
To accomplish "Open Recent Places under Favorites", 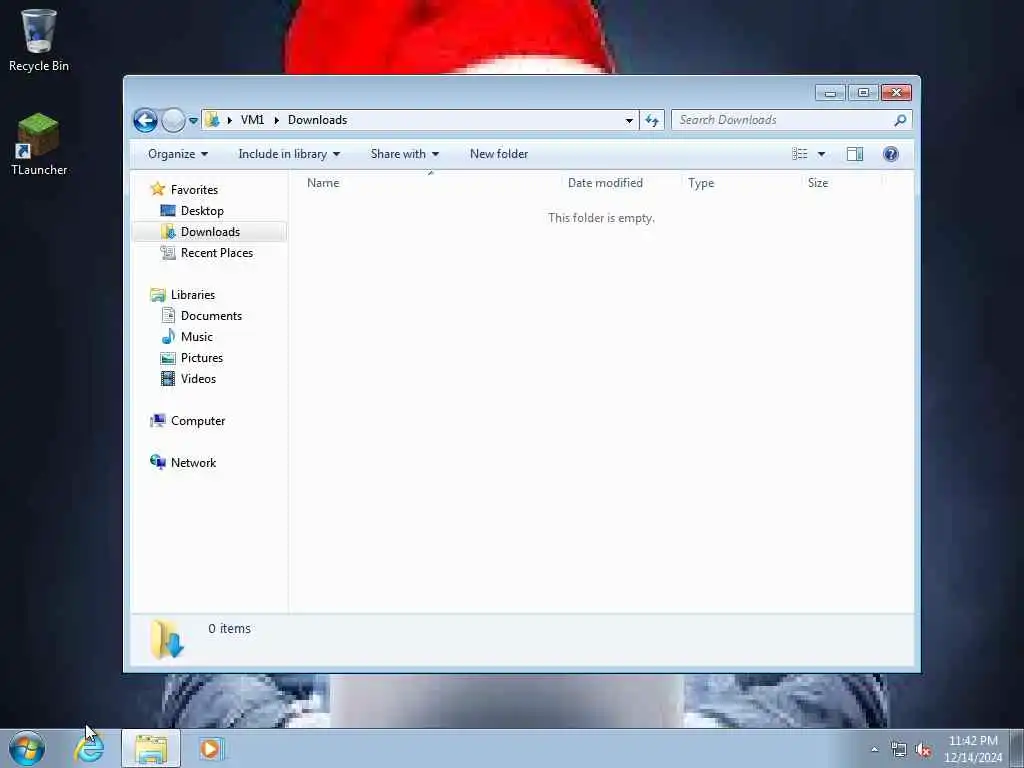I will point(217,253).
